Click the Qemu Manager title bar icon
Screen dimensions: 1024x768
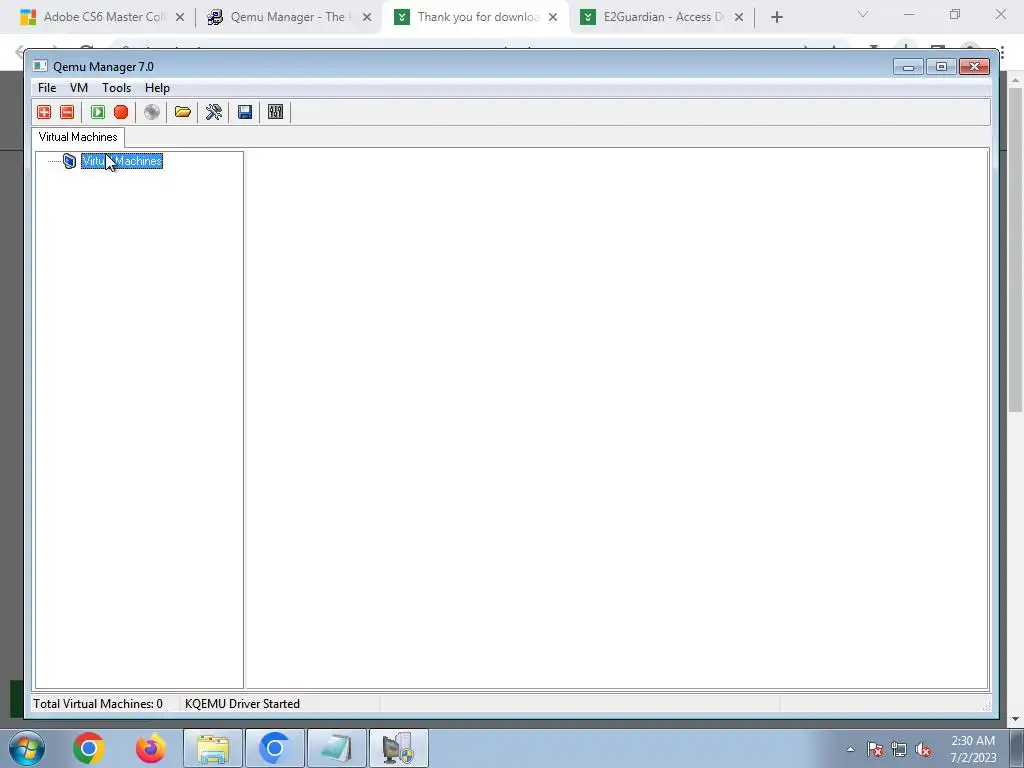click(40, 66)
